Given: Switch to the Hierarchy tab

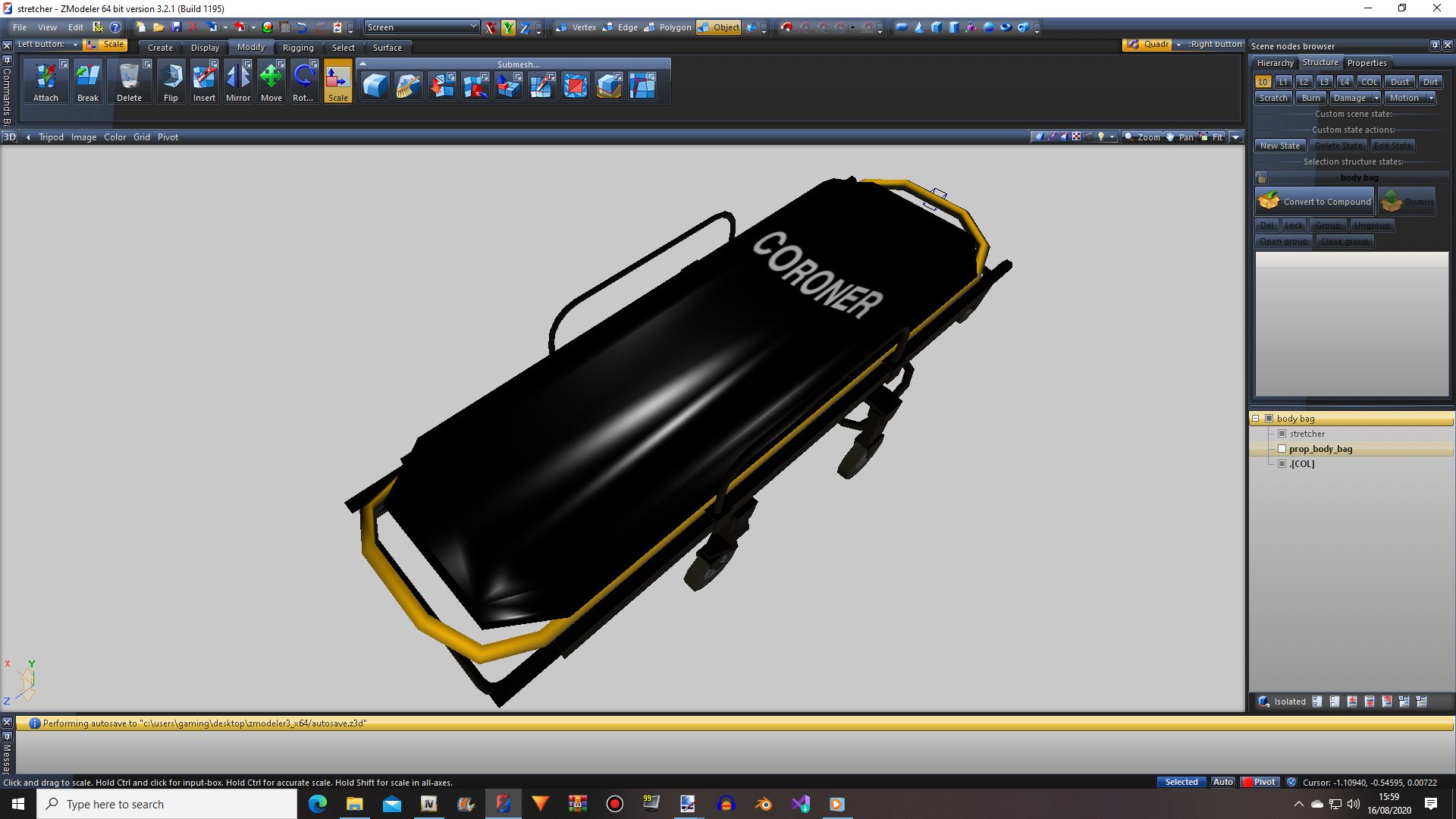Looking at the screenshot, I should (1274, 63).
